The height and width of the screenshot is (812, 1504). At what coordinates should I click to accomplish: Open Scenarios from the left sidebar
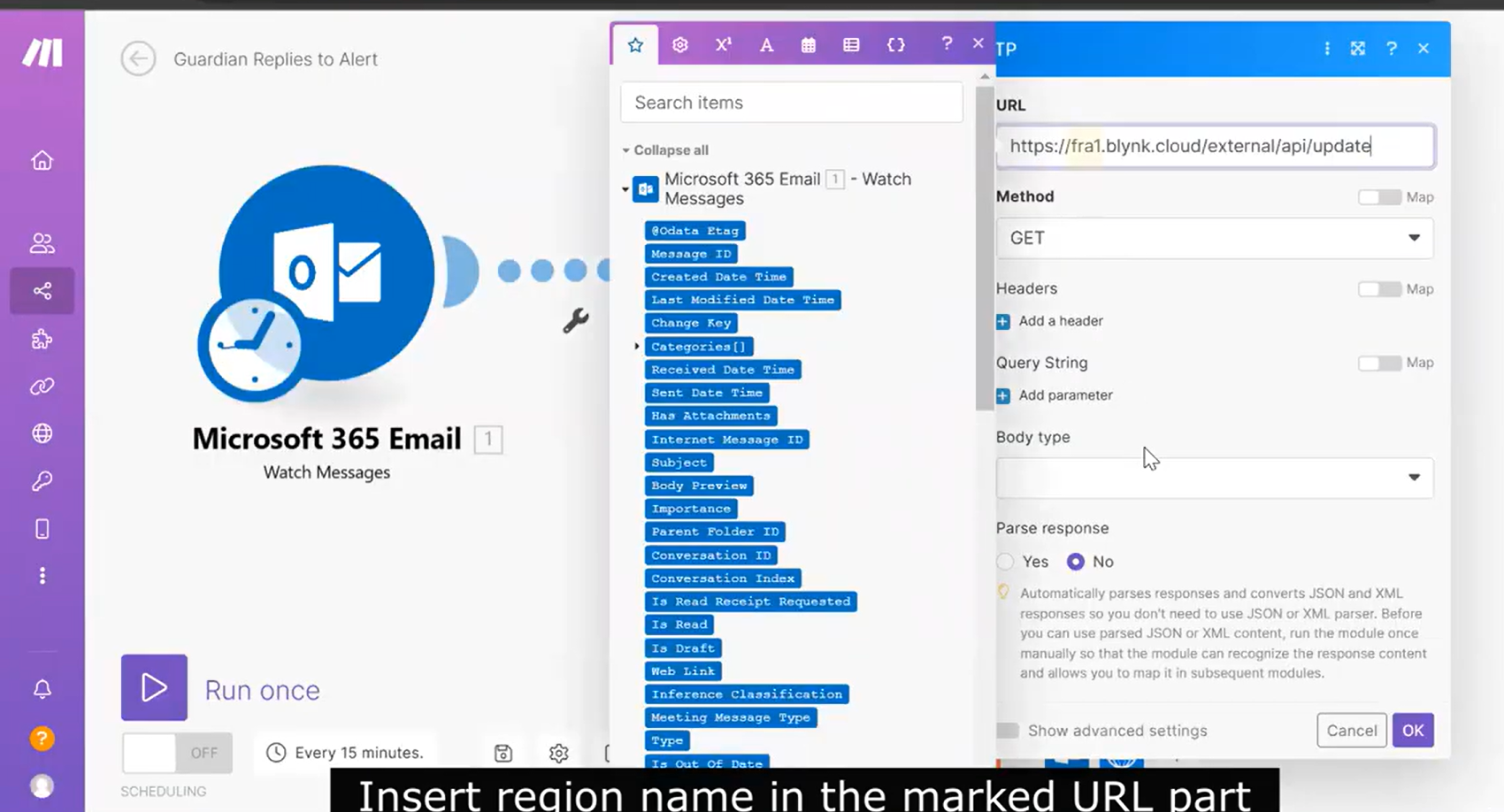pyautogui.click(x=42, y=291)
